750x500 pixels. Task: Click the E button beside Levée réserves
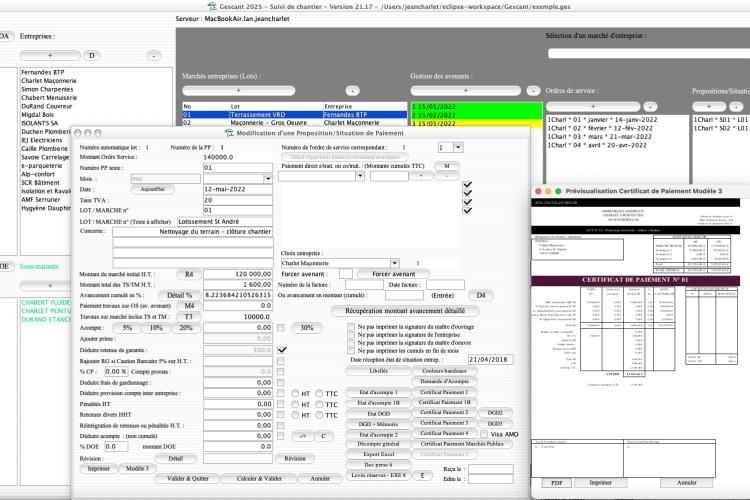tap(422, 476)
